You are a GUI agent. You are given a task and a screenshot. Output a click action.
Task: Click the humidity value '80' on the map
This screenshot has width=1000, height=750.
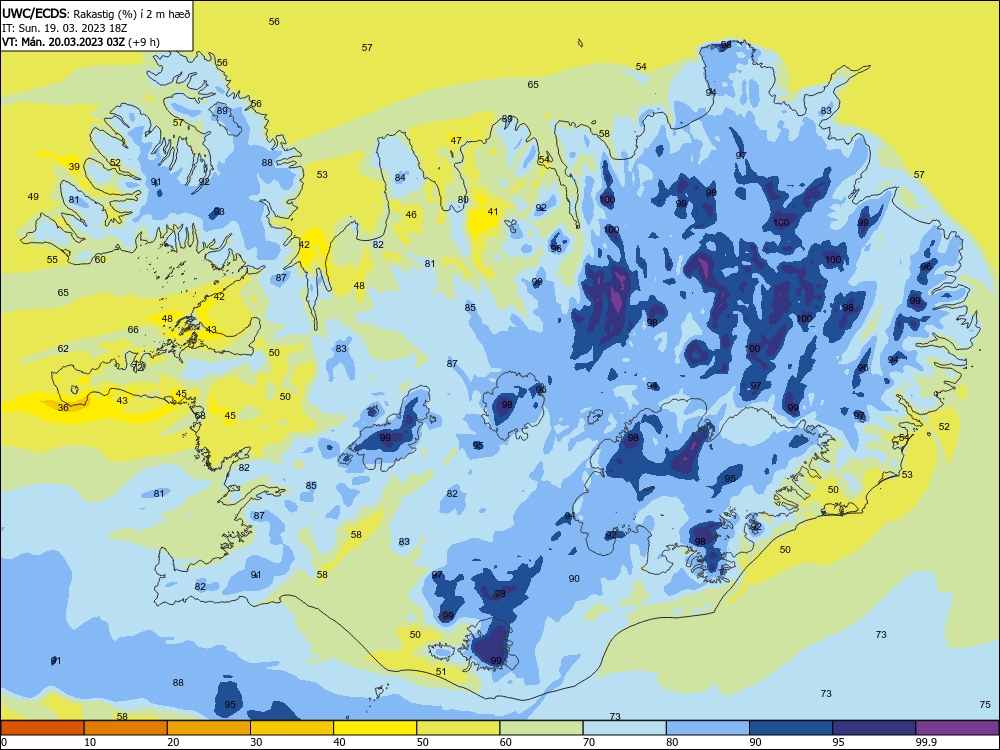click(x=463, y=199)
